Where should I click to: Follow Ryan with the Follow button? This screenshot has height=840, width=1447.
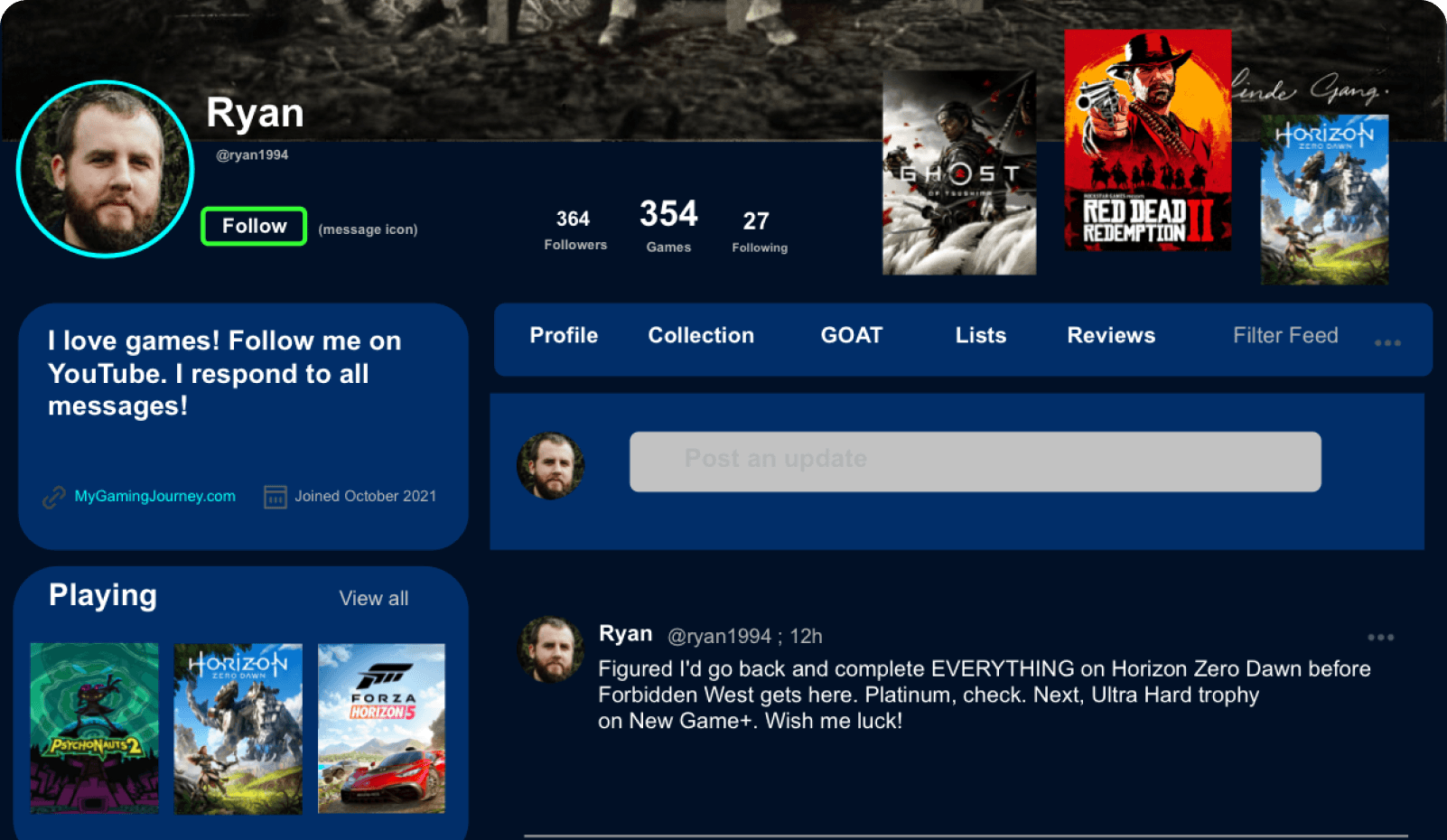(x=254, y=226)
